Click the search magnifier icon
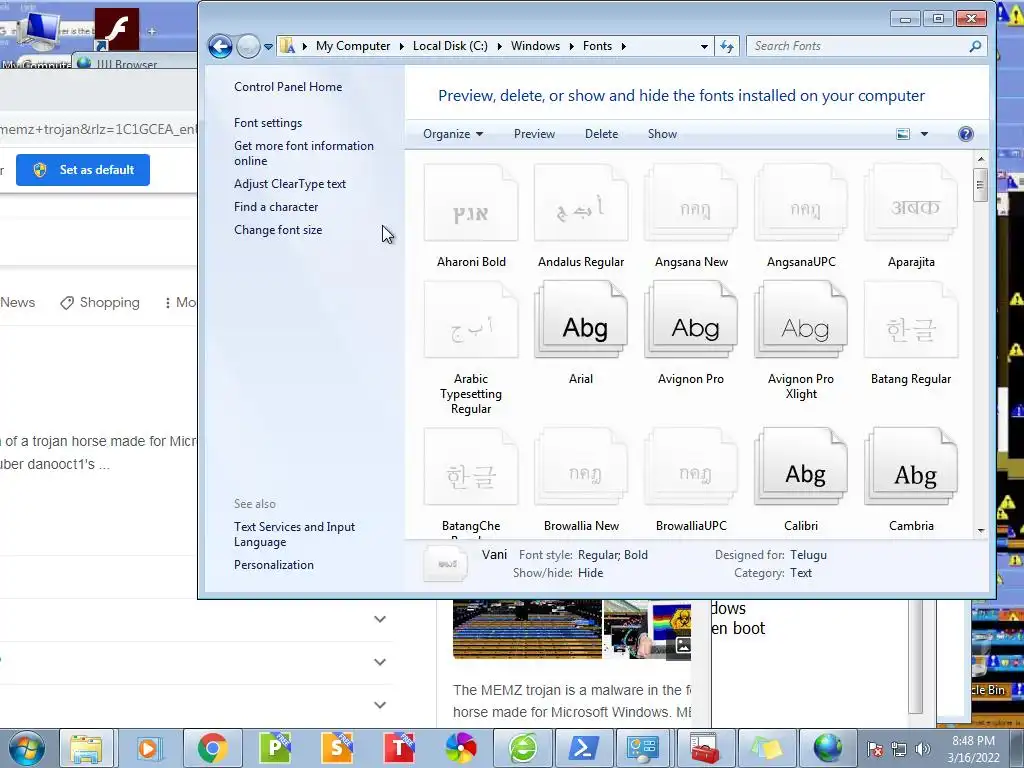Screen dimensions: 1024x768 975,46
